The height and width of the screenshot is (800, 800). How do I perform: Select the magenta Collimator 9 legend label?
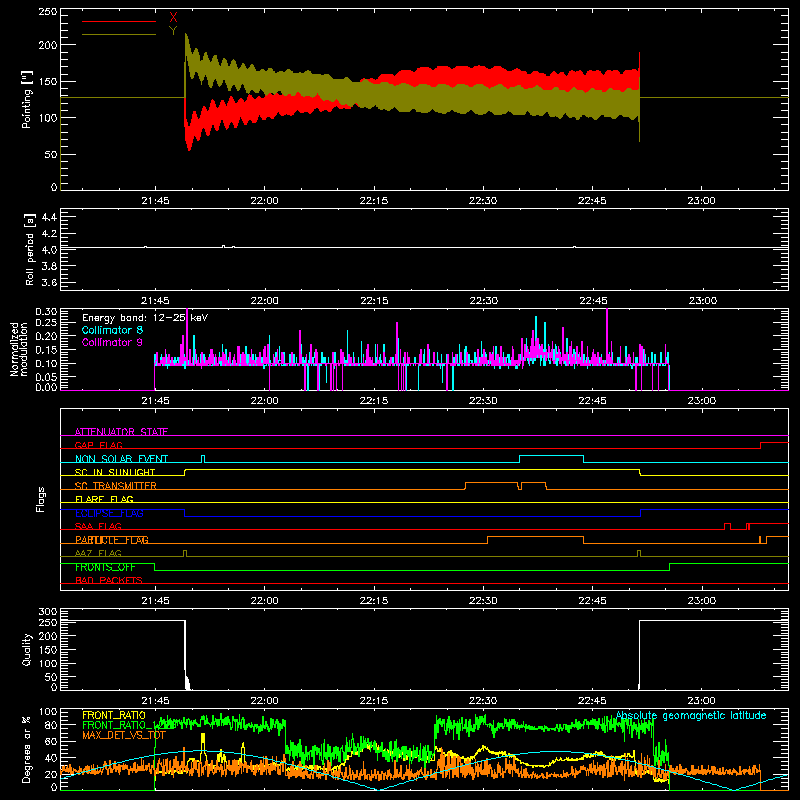coord(112,342)
